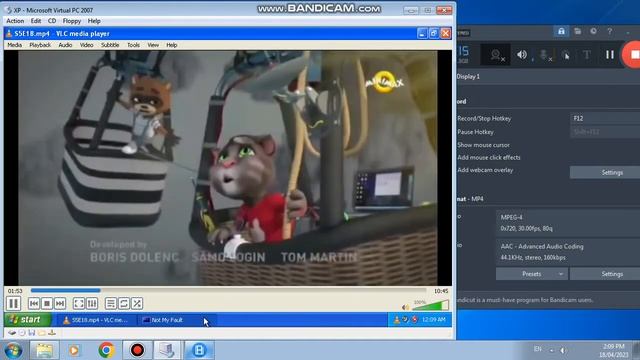
Task: Skip to next track in VLC
Action: click(x=60, y=303)
